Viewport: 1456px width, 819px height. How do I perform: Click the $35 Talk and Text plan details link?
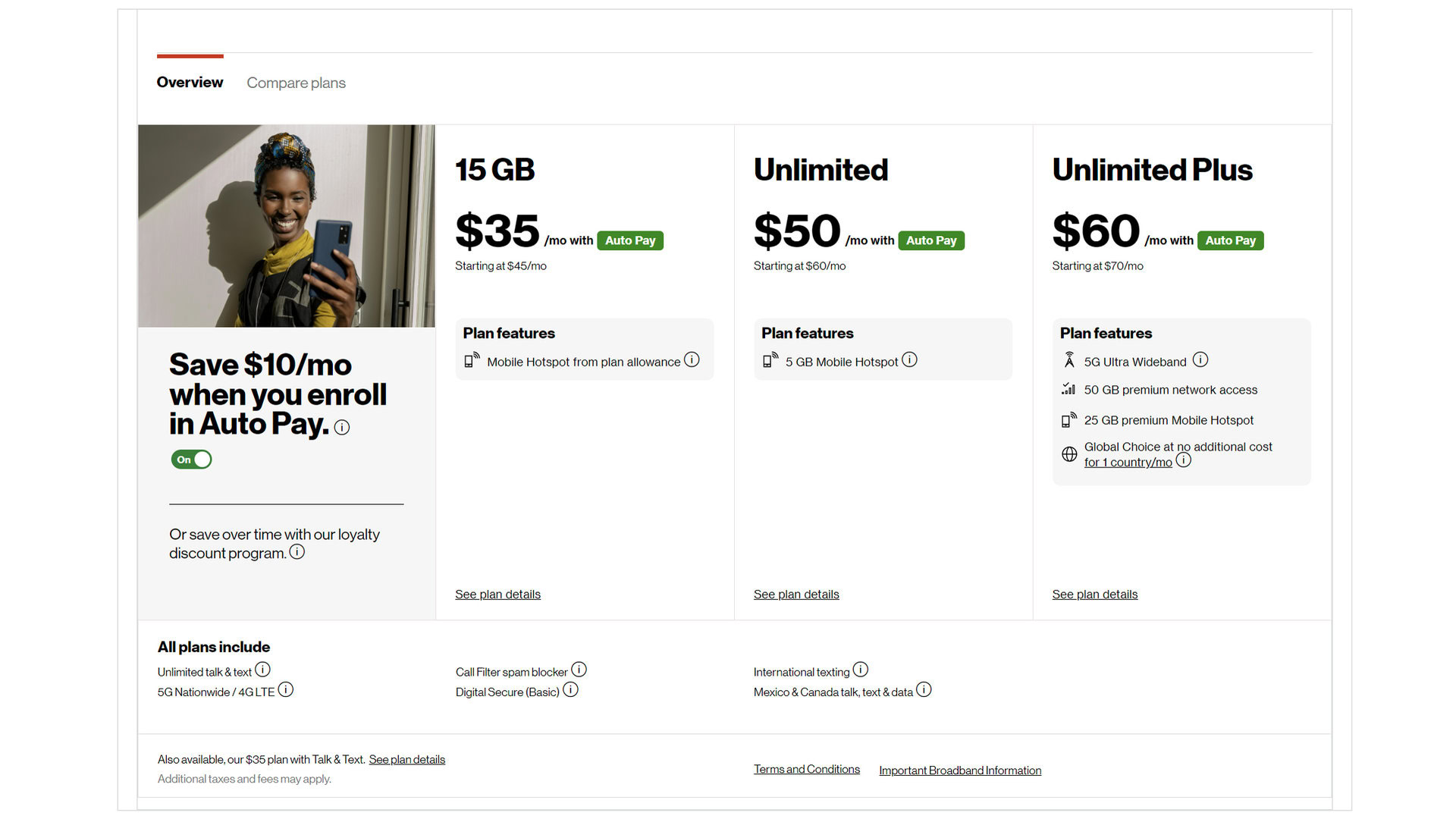[x=407, y=759]
